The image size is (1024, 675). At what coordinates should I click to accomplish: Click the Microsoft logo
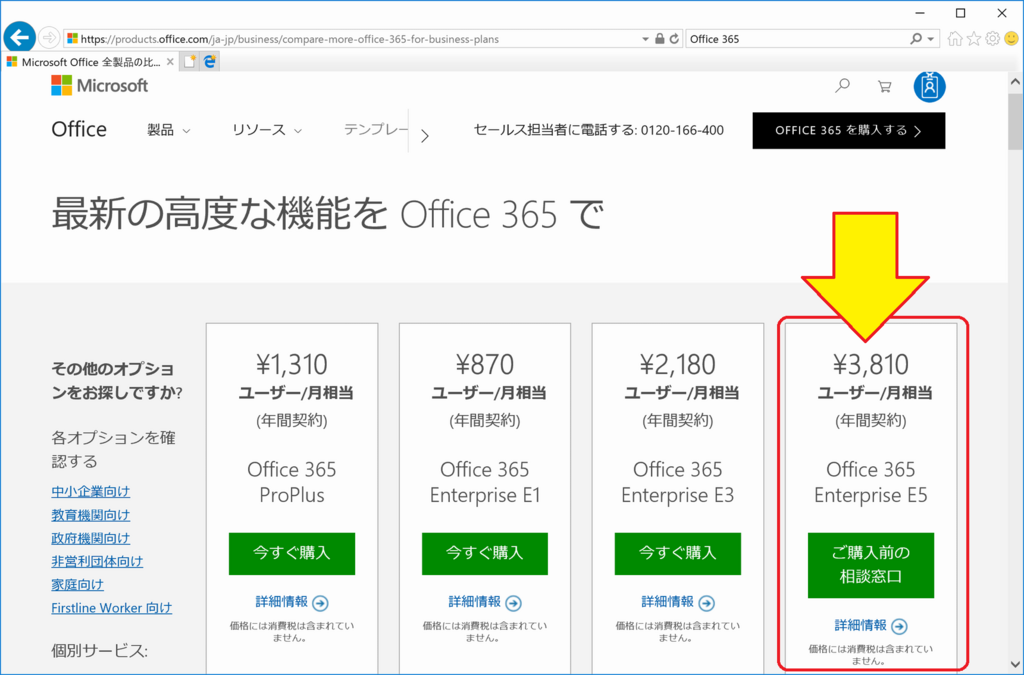tap(100, 86)
